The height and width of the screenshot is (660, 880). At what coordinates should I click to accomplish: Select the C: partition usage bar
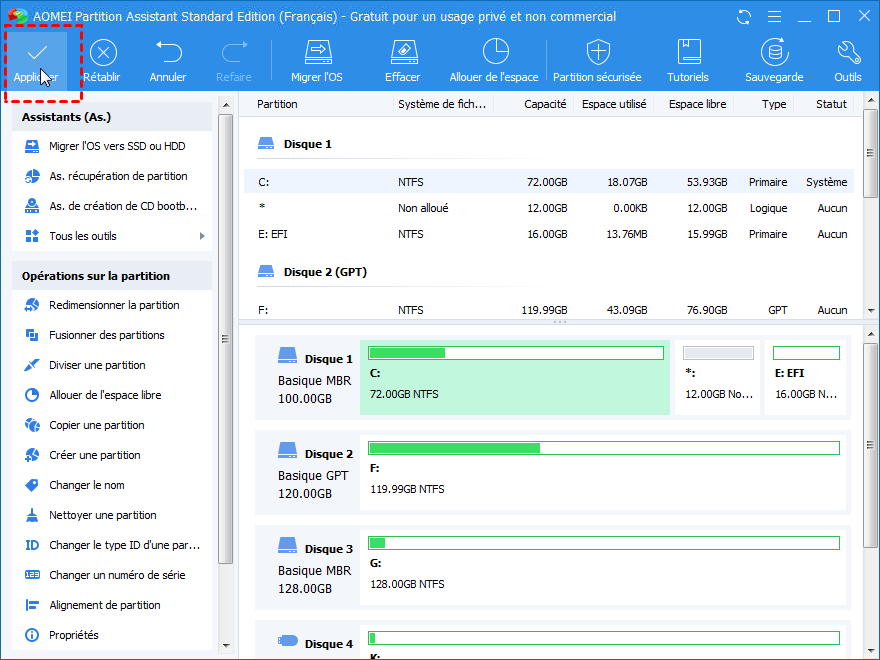point(515,353)
